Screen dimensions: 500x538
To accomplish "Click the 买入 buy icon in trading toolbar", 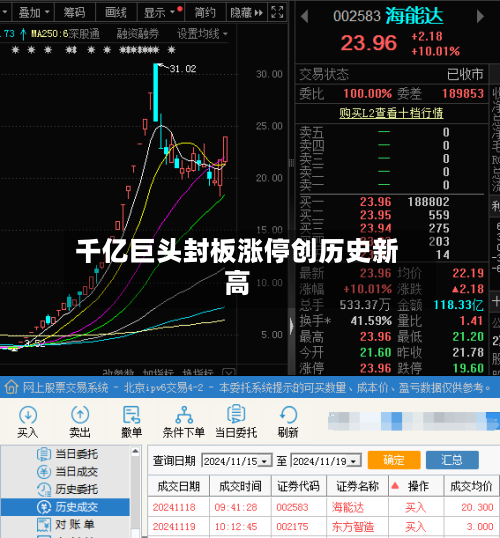I will (28, 422).
